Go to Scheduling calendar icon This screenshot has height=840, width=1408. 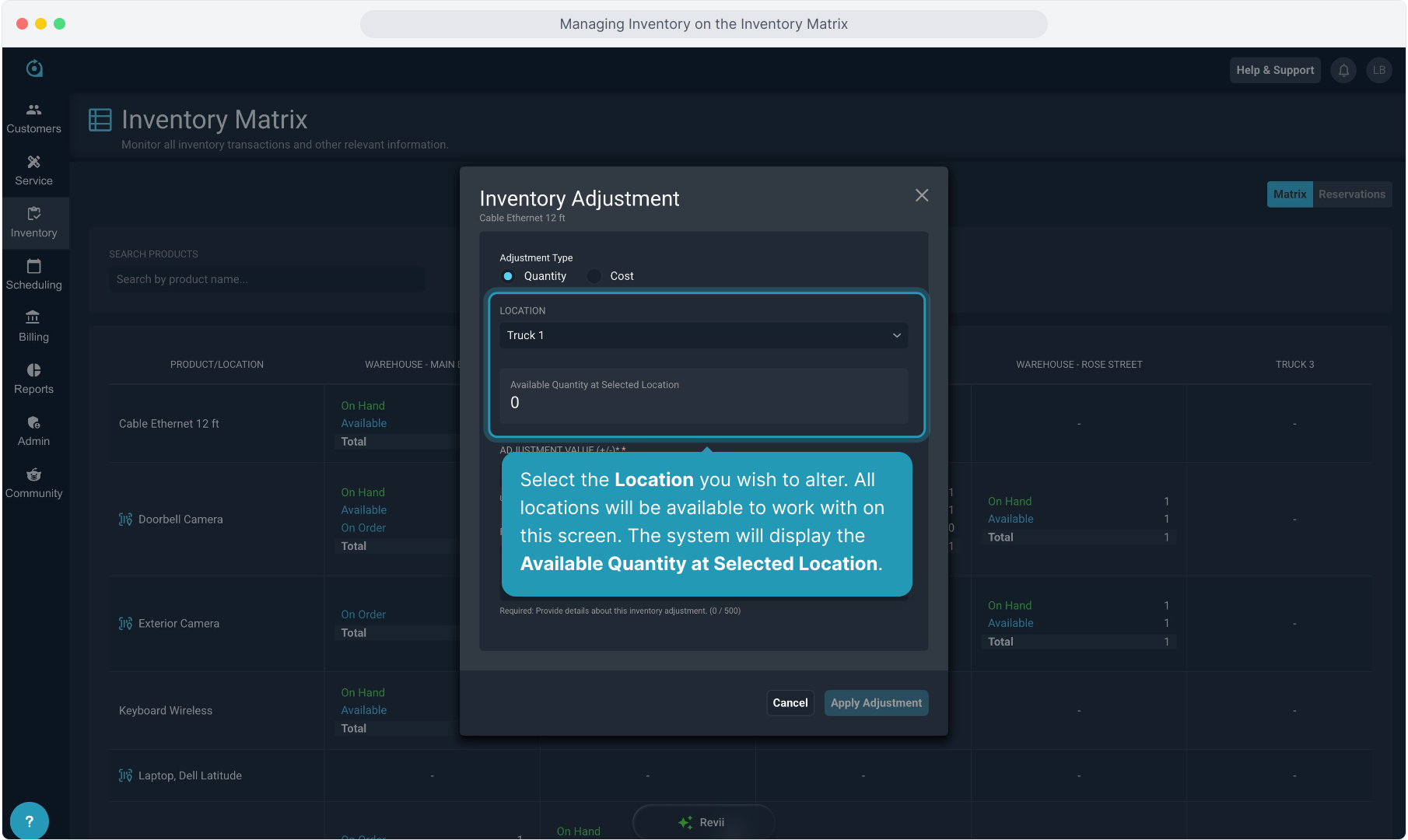[33, 266]
